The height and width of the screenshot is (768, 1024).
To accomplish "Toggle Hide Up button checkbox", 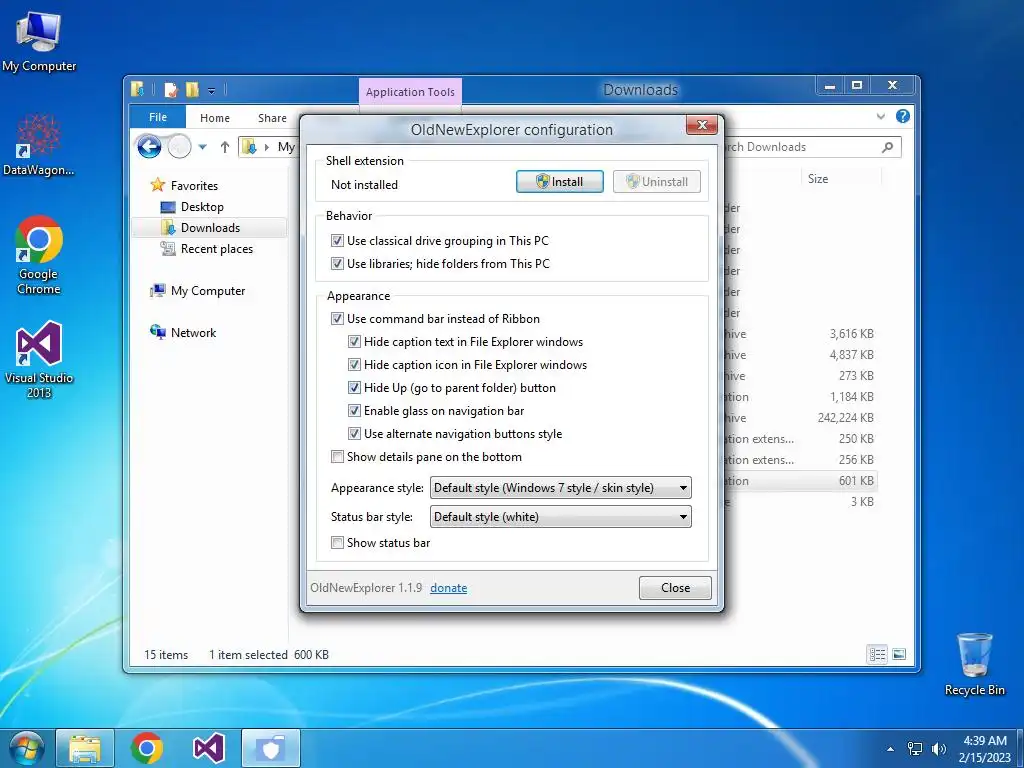I will (354, 387).
